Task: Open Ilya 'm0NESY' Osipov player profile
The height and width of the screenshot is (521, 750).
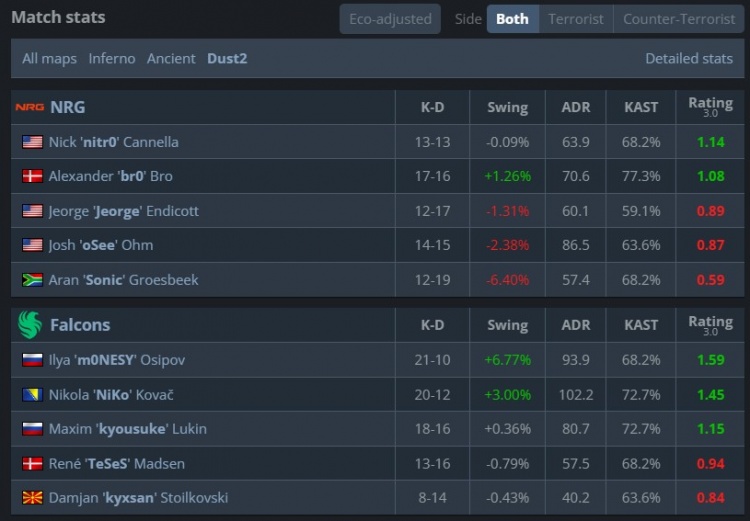Action: point(117,359)
